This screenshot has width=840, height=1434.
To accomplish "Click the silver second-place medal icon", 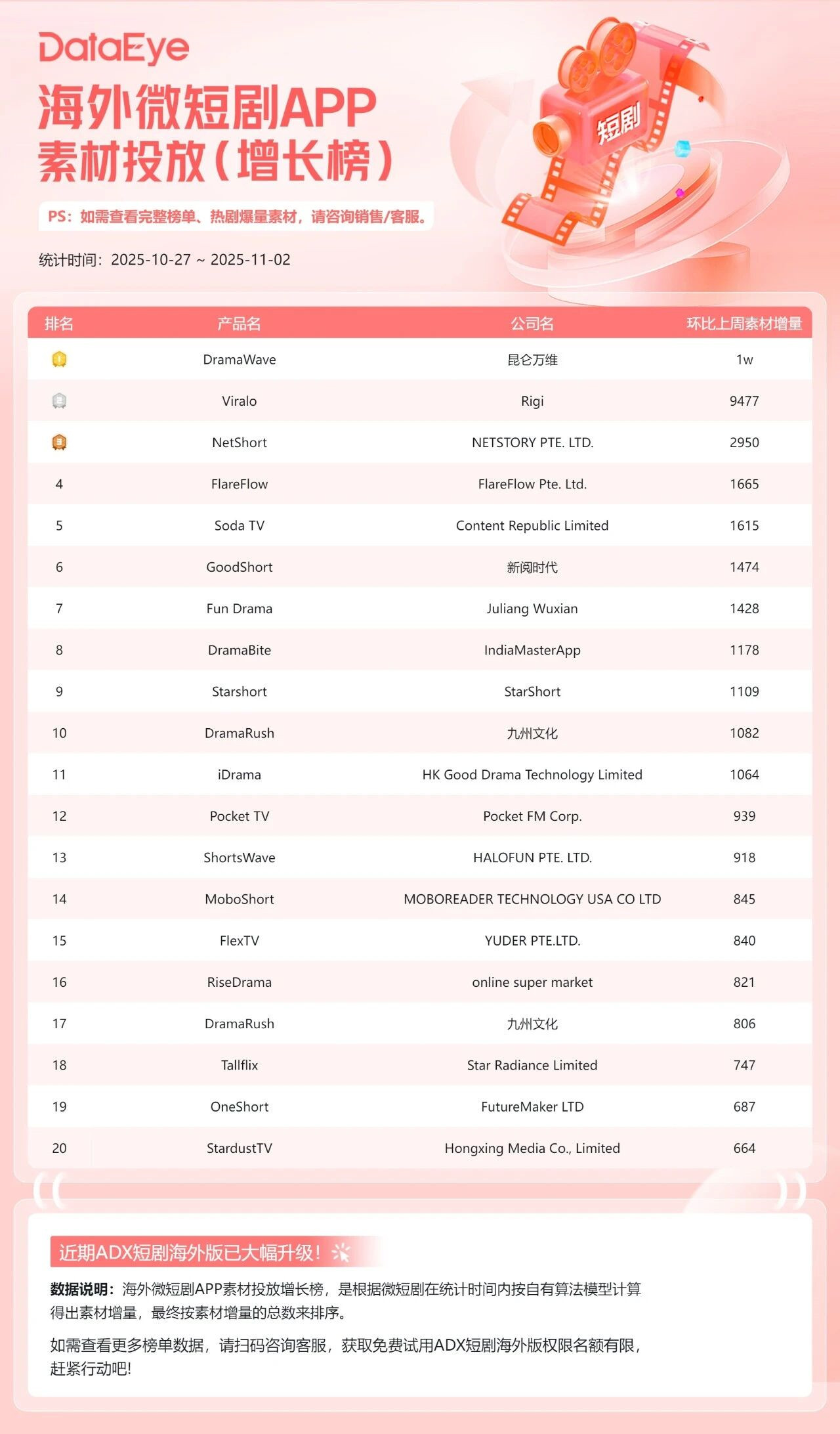I will 59,401.
